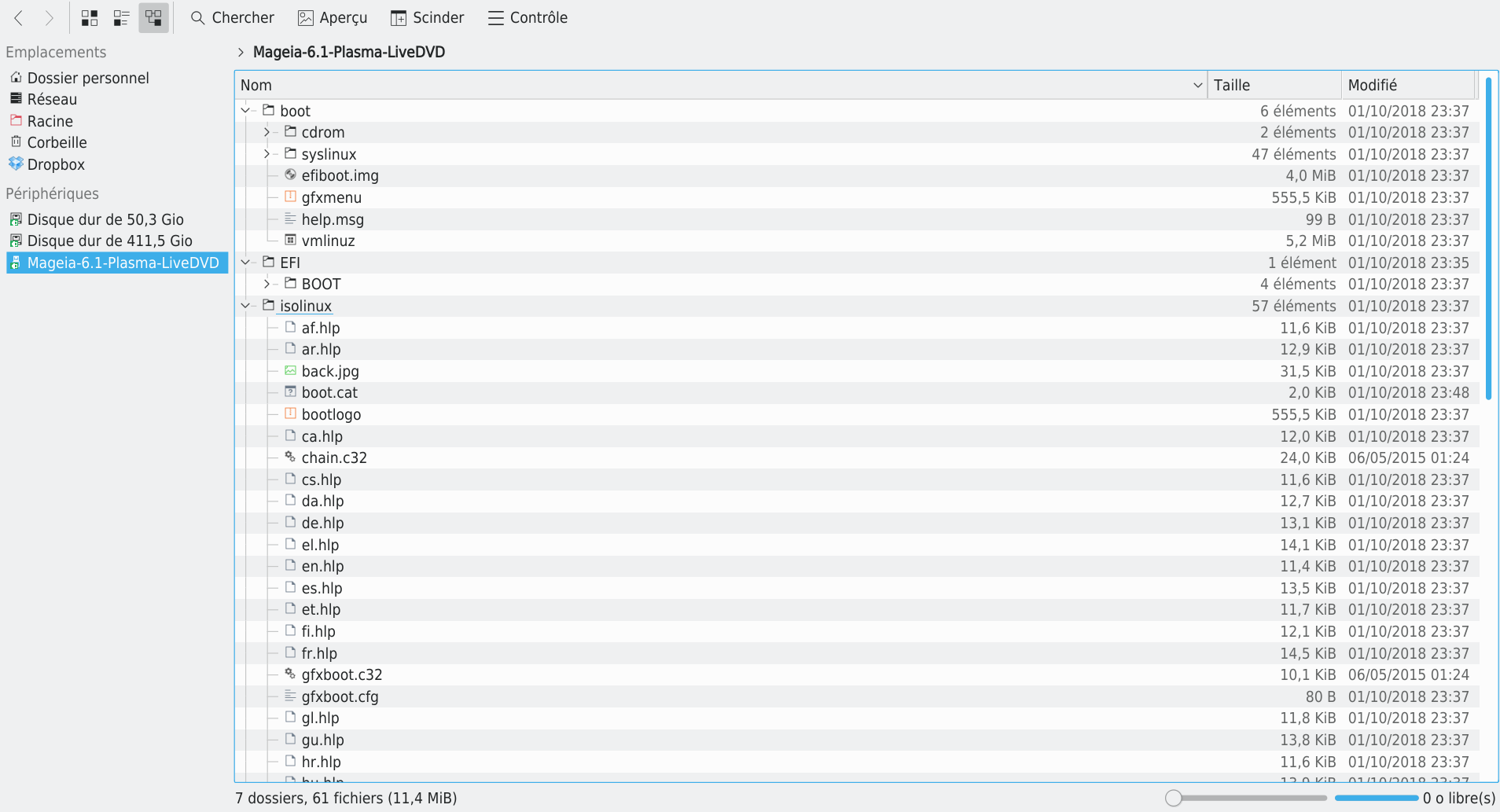This screenshot has height=812, width=1500.
Task: Click the breadcrumb arrow before Mageia-6.1-Plasma-LiveDVD
Action: coord(241,52)
